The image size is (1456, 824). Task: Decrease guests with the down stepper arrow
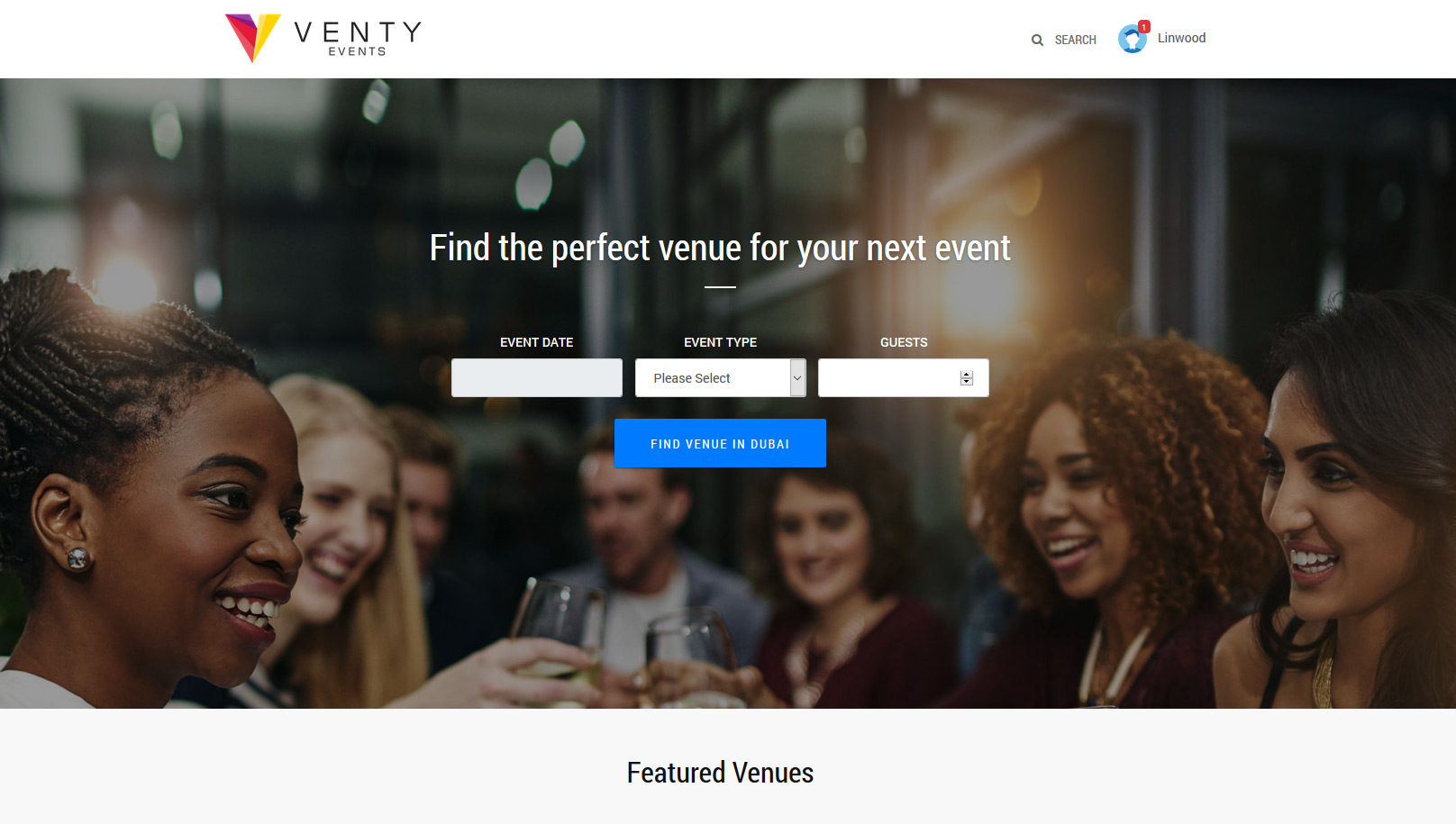coord(967,382)
